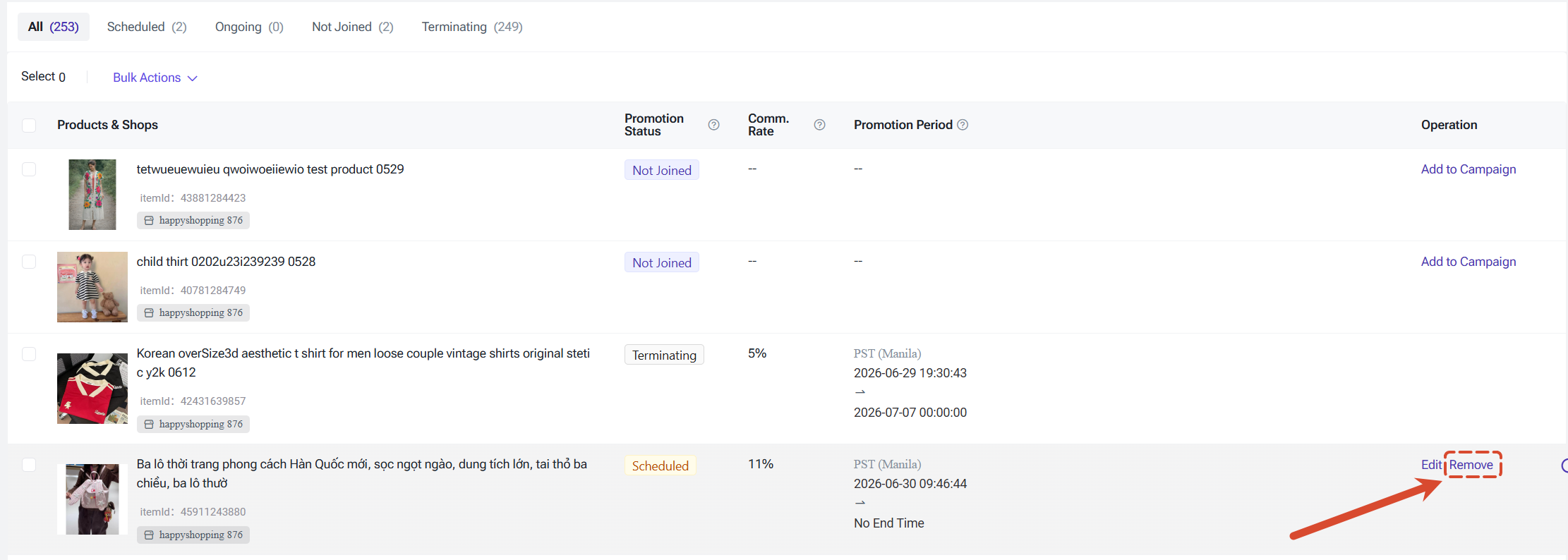Screen dimensions: 1568x560
Task: Open the floral dress product thumbnail
Action: [x=92, y=195]
